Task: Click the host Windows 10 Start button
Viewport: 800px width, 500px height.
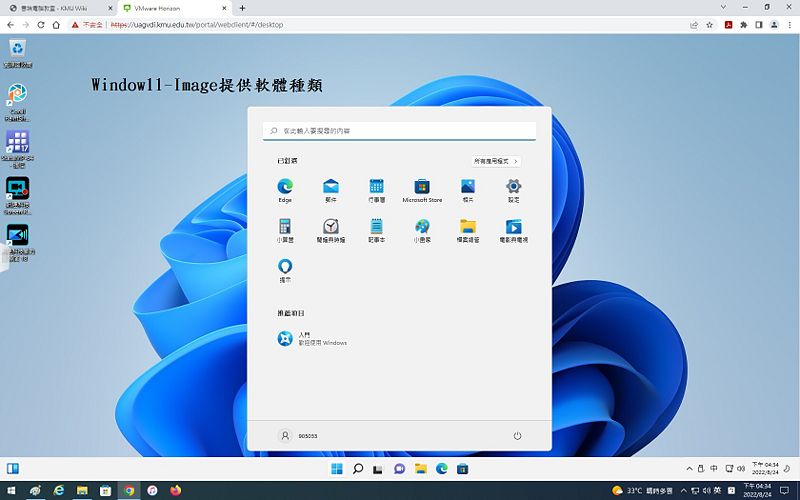Action: tap(11, 491)
